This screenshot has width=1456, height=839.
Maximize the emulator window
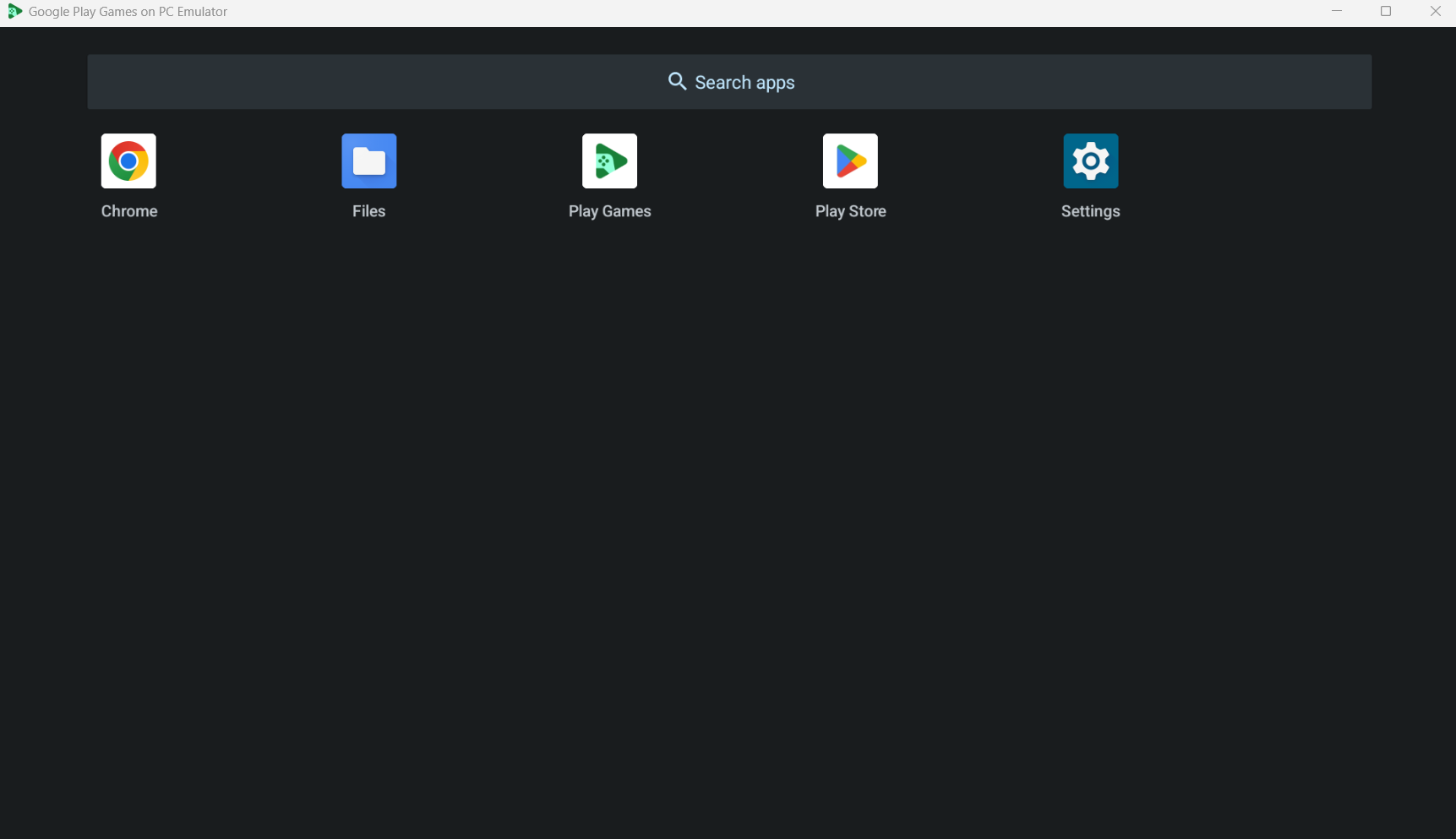point(1386,11)
